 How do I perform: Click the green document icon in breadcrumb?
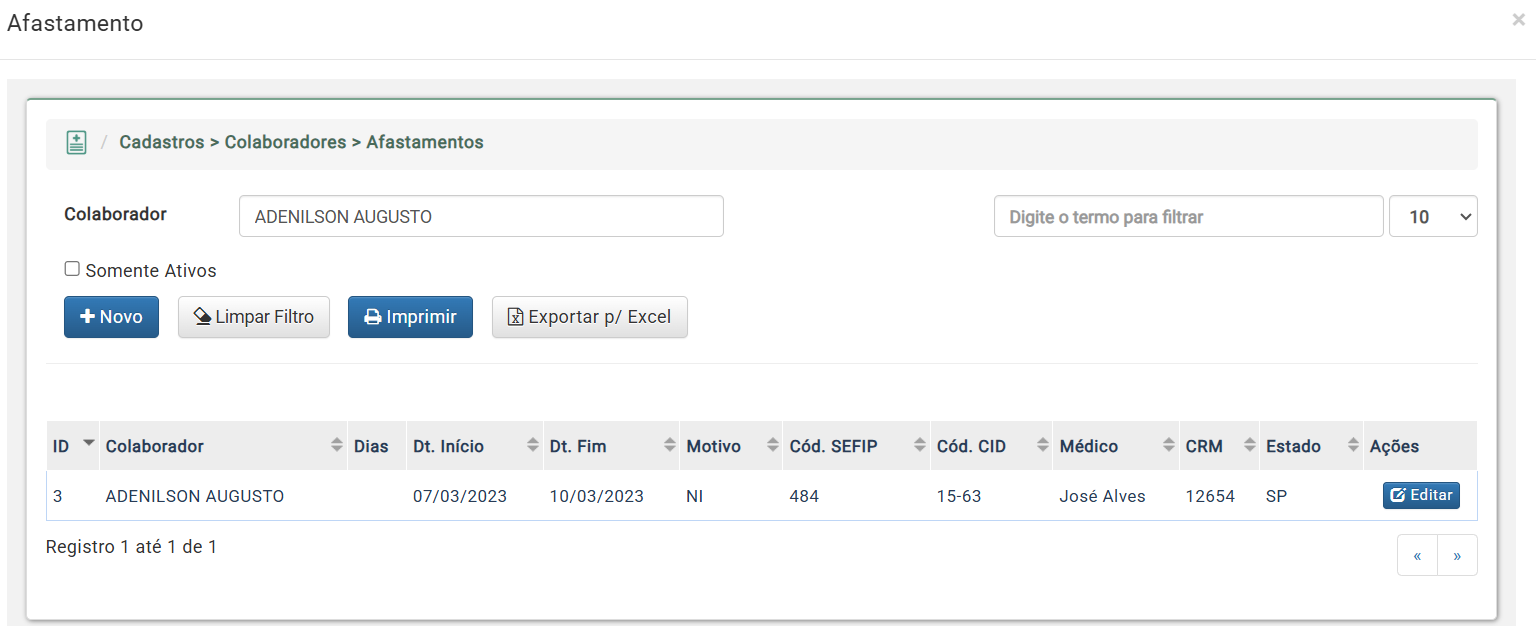(x=76, y=142)
